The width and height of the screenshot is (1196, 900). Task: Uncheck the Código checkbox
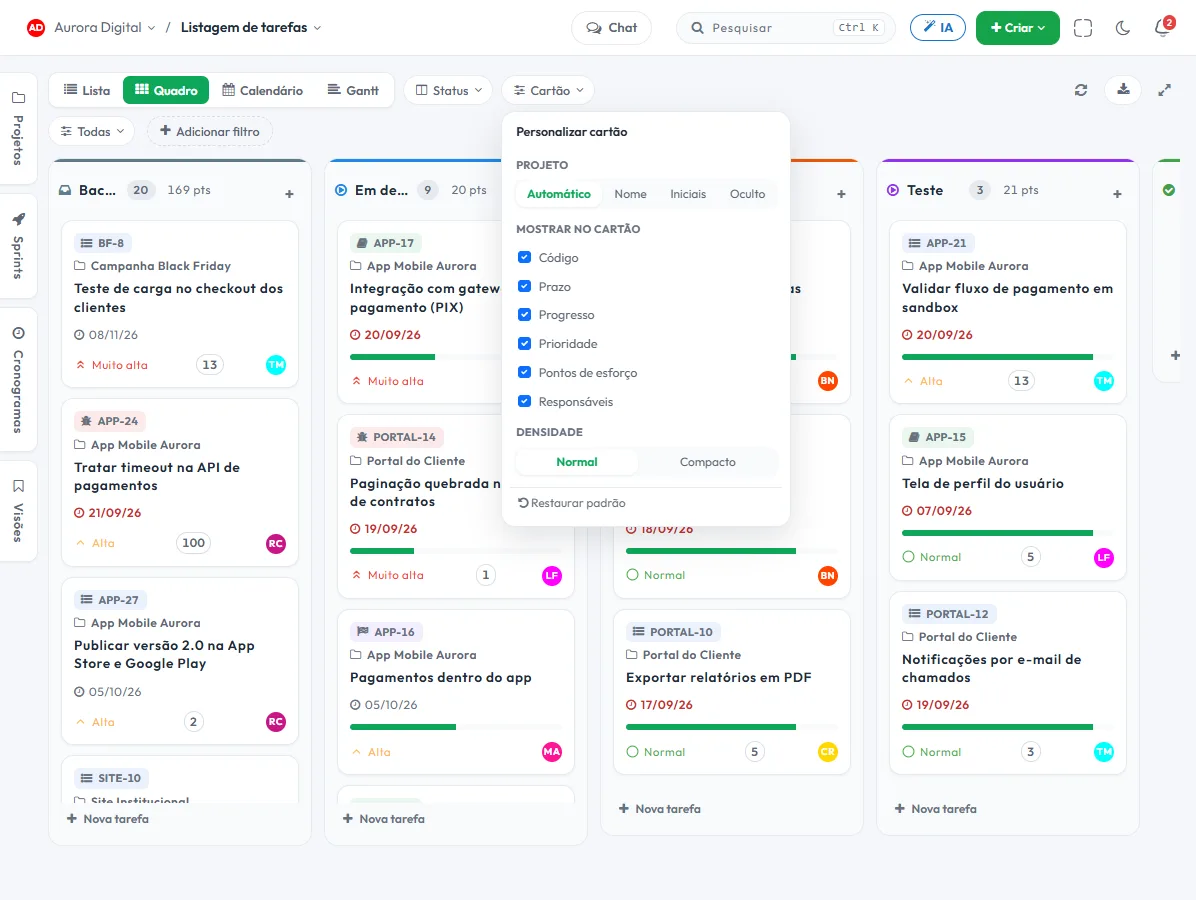point(524,257)
